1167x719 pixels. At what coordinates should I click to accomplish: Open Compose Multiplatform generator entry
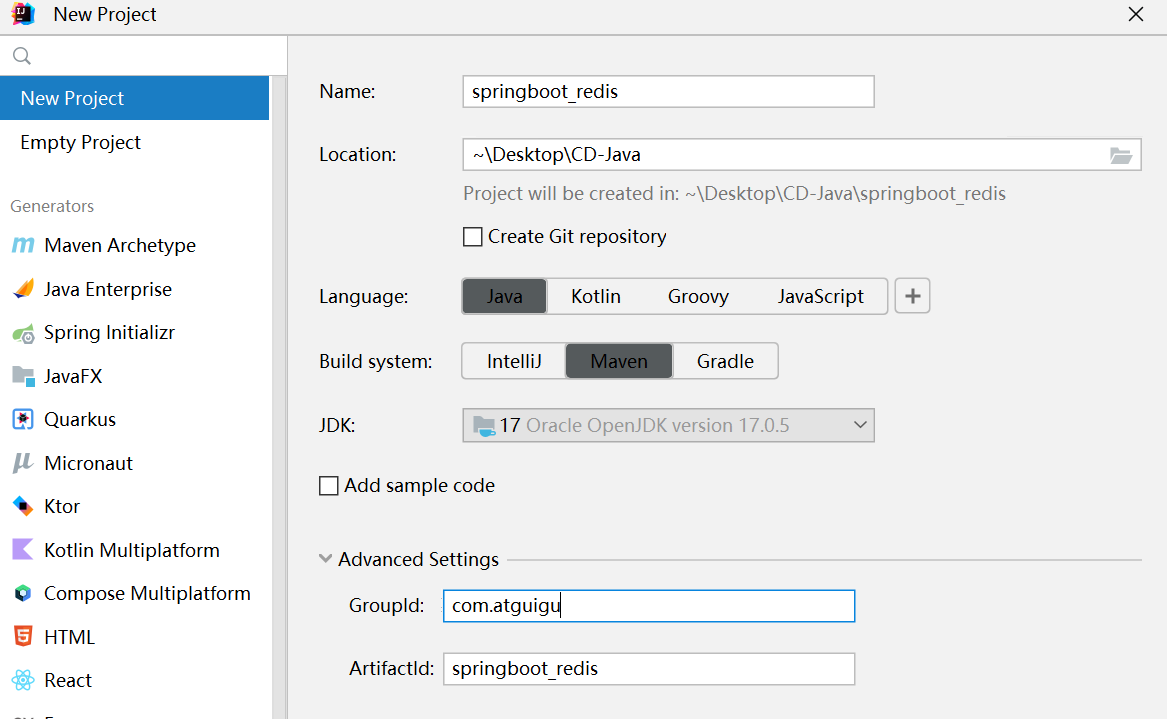[135, 593]
